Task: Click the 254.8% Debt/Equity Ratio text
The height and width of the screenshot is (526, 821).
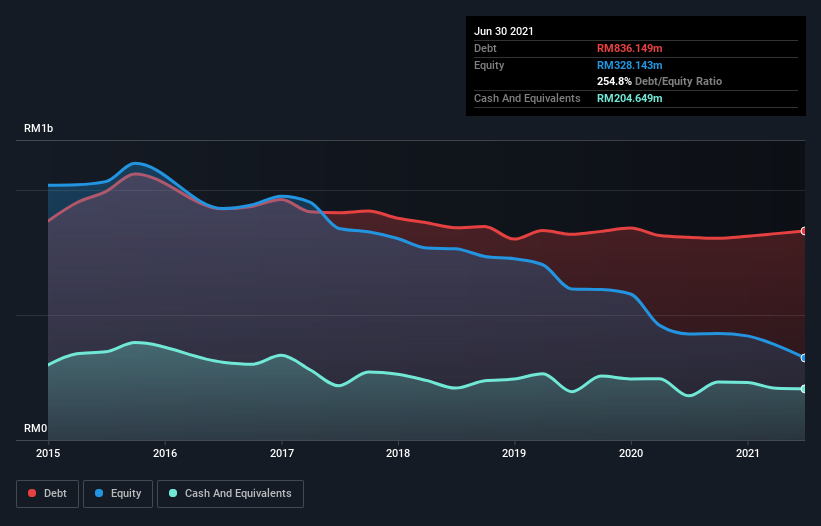Action: (x=659, y=82)
